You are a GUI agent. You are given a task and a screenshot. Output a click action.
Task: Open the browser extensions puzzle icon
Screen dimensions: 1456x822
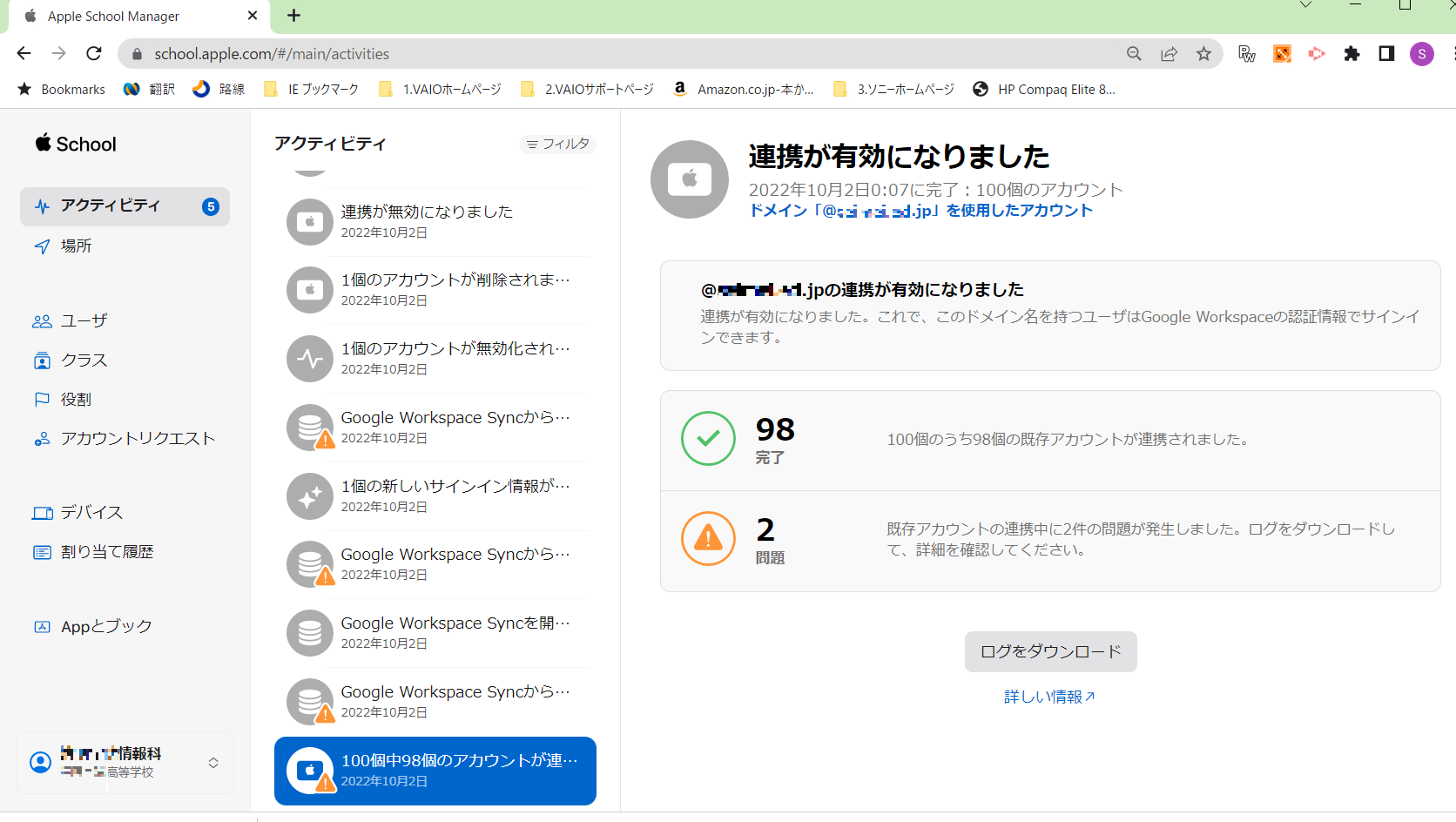1352,54
